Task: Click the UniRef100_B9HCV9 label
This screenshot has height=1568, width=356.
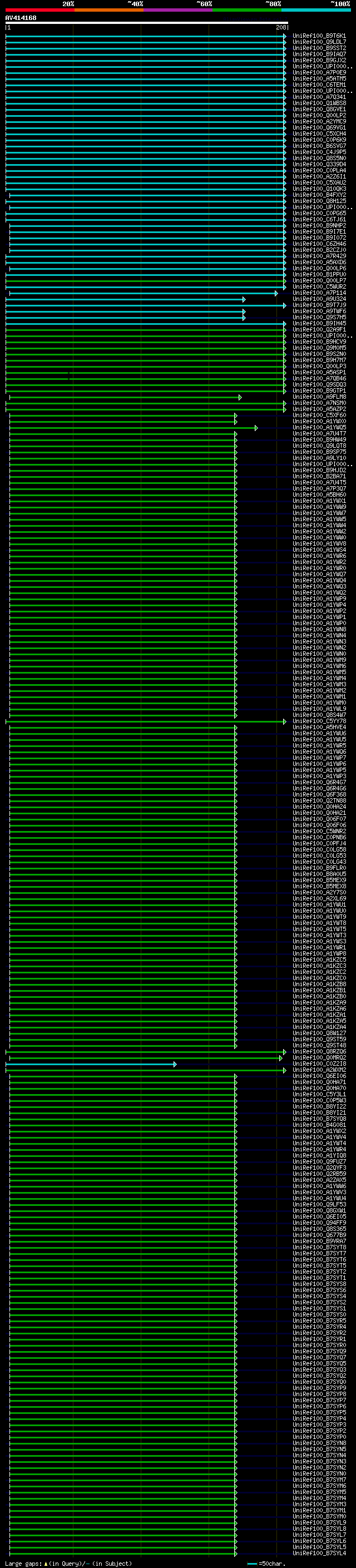Action: click(319, 342)
